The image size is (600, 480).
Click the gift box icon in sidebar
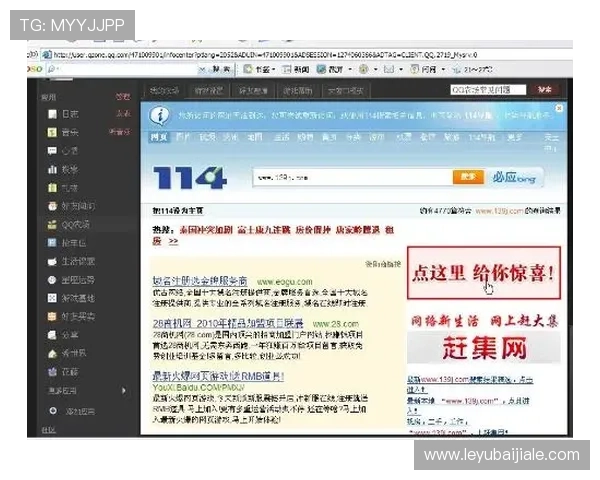(x=52, y=188)
